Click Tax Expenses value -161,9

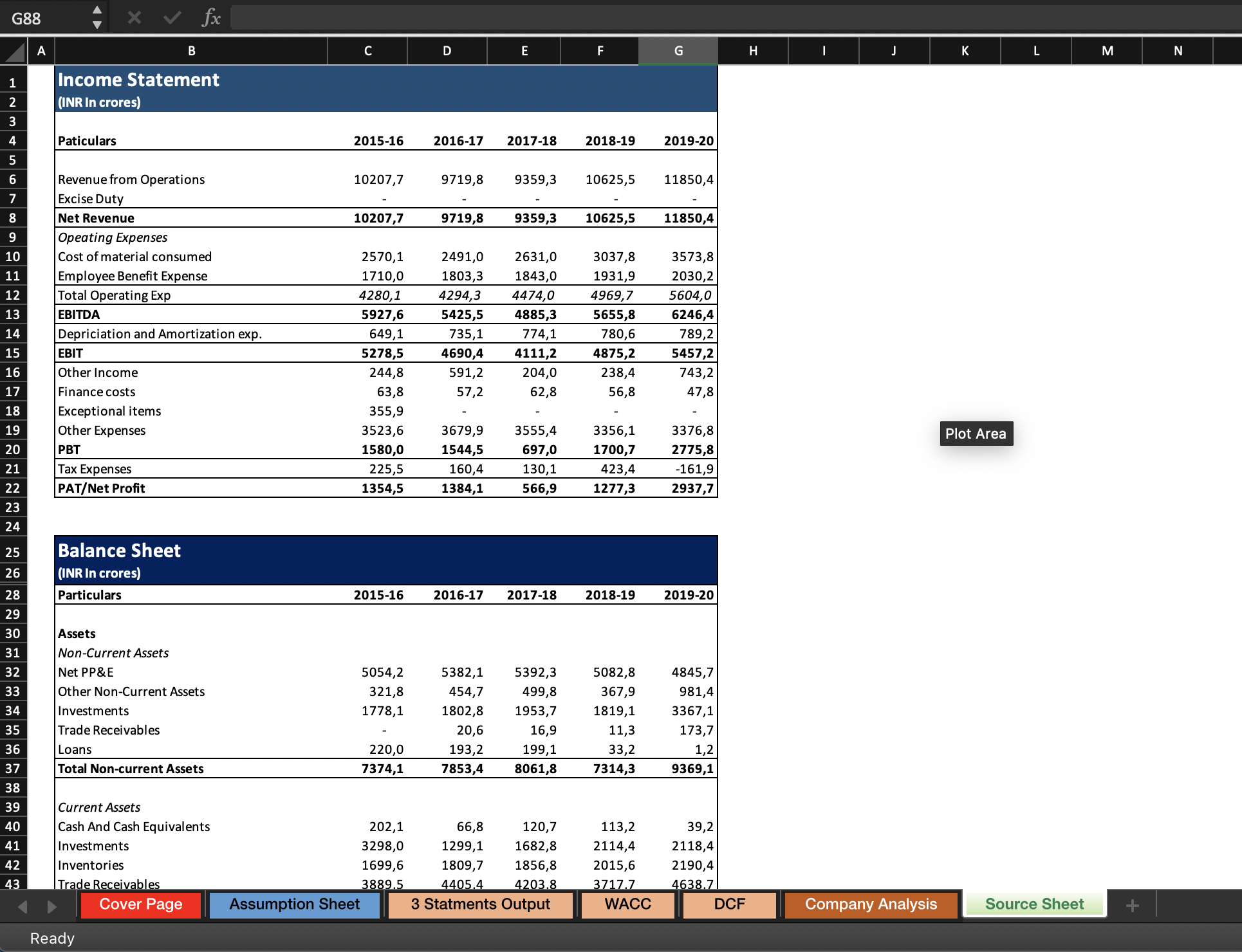(694, 469)
